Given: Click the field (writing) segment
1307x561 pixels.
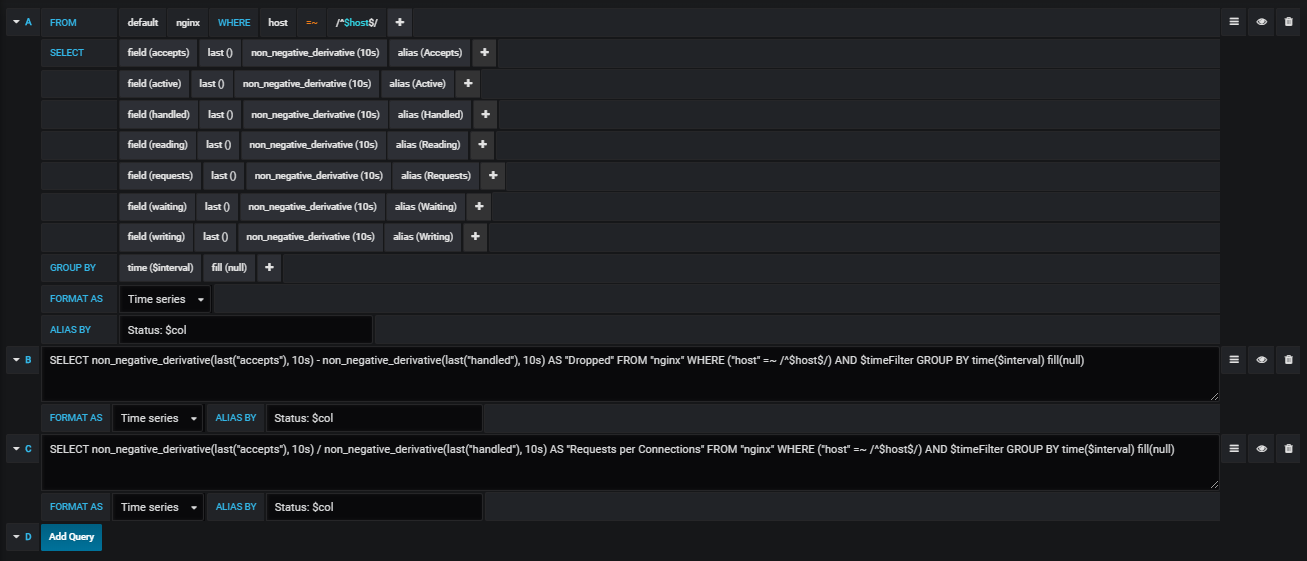Looking at the screenshot, I should coord(156,238).
